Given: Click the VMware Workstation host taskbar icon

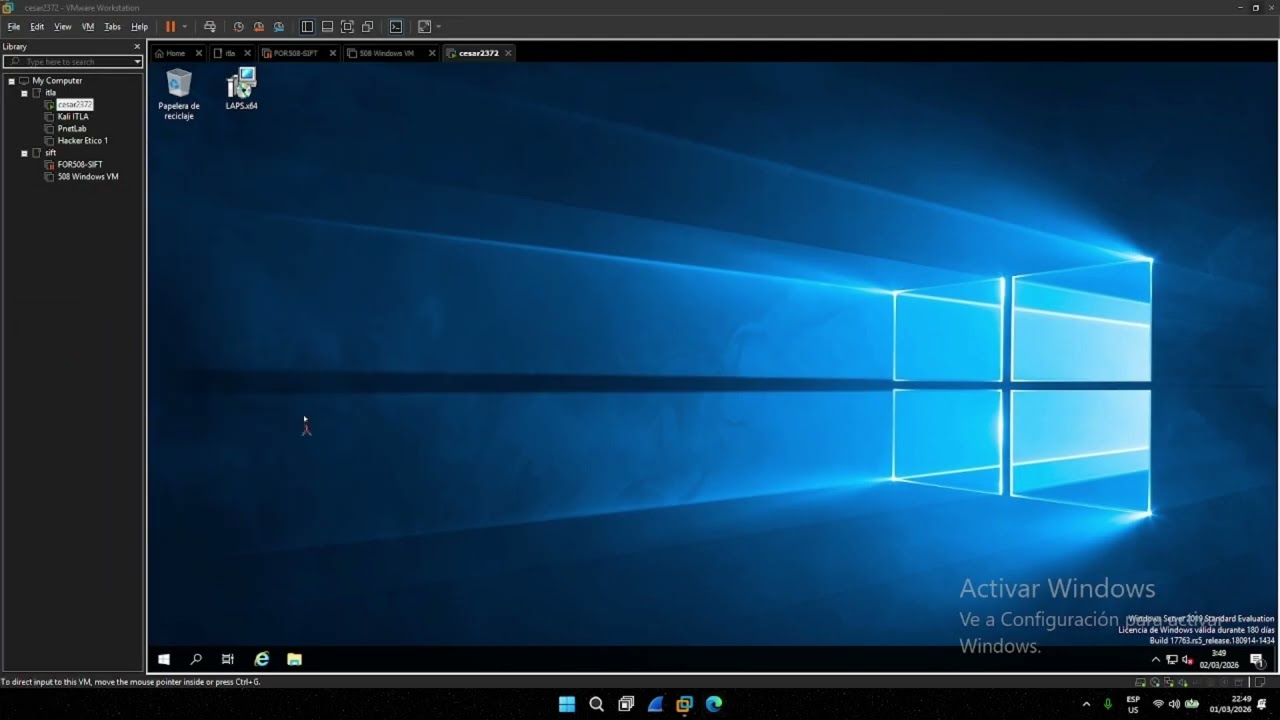Looking at the screenshot, I should [684, 704].
